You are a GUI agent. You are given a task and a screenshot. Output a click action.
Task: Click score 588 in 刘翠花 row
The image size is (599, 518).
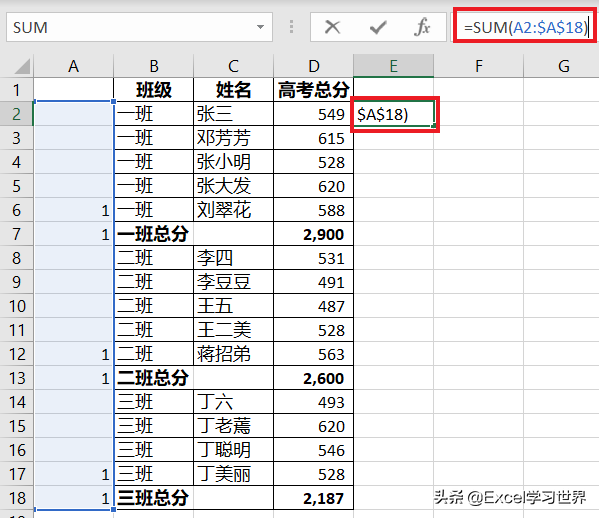tap(313, 210)
